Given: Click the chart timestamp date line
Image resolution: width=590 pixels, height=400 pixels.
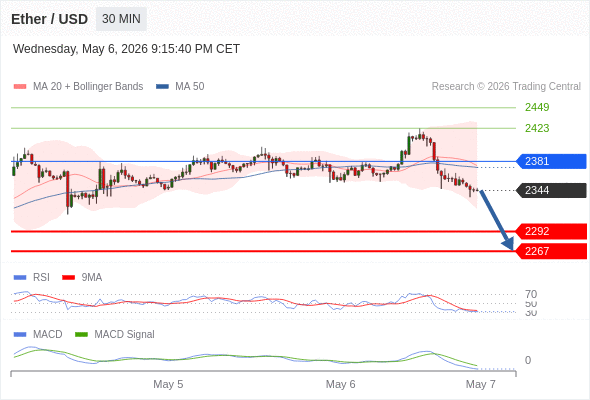Looking at the screenshot, I should (126, 49).
